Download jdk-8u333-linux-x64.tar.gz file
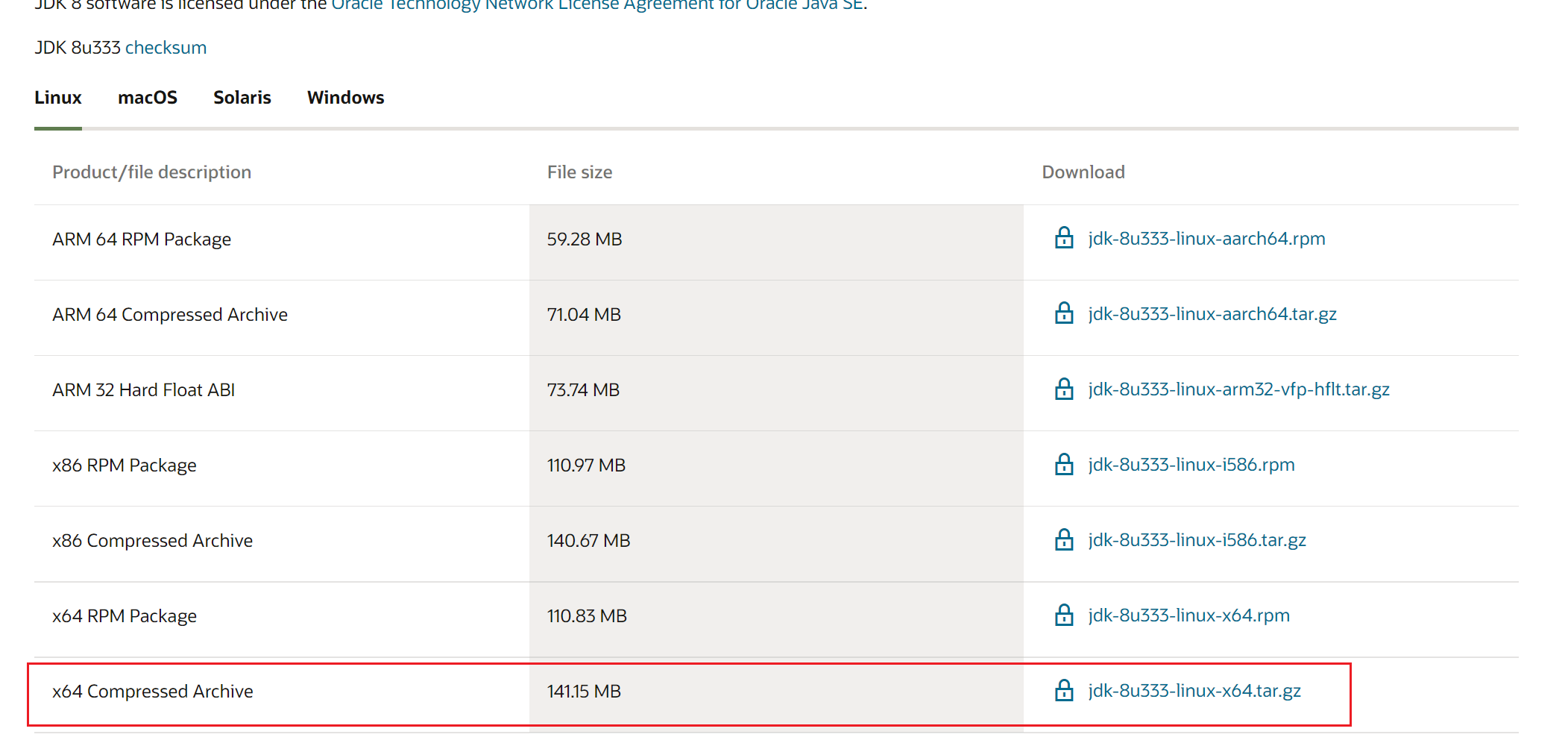Viewport: 1568px width, 752px height. click(x=1194, y=691)
